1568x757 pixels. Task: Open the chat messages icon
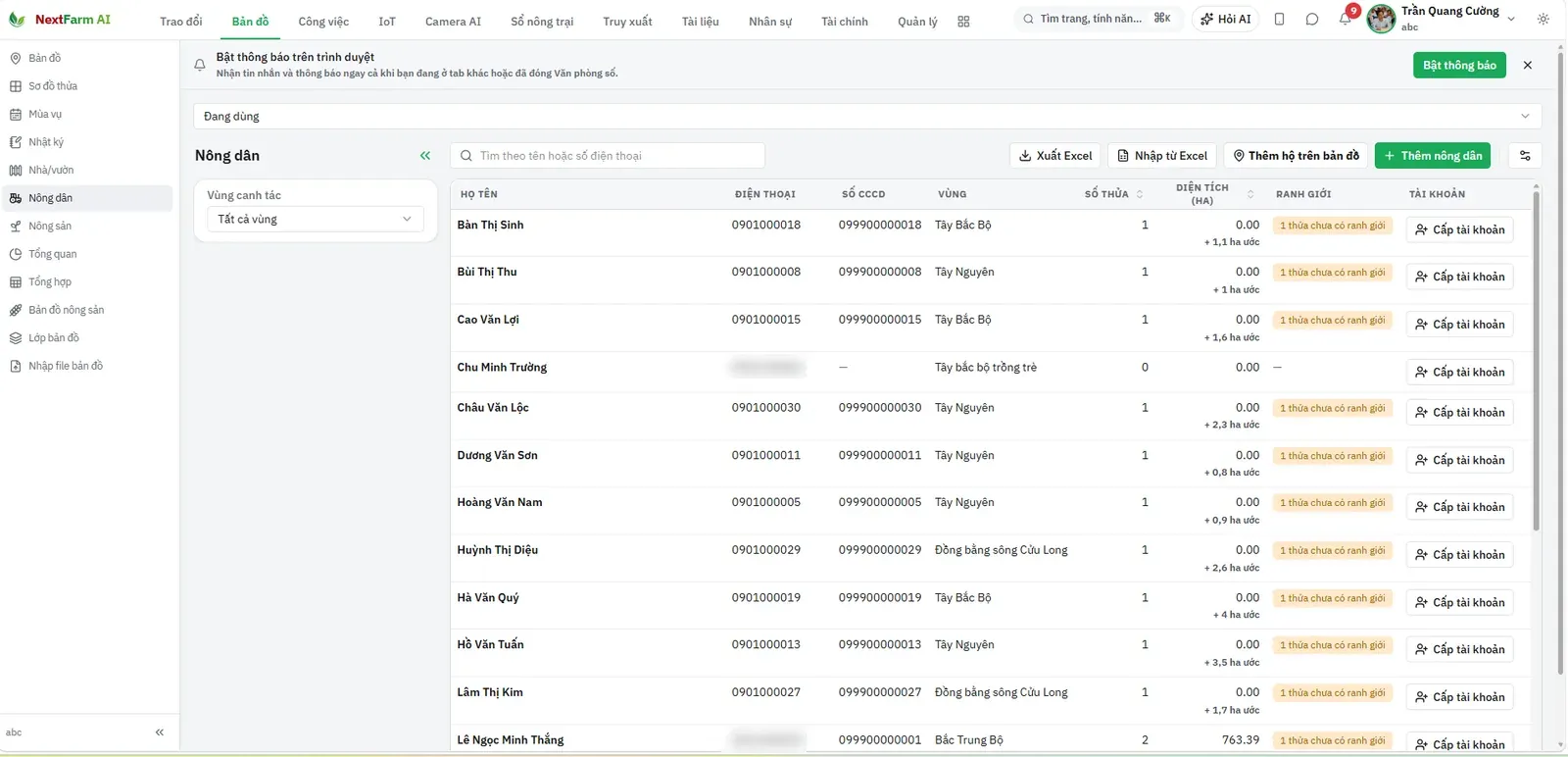(1312, 19)
